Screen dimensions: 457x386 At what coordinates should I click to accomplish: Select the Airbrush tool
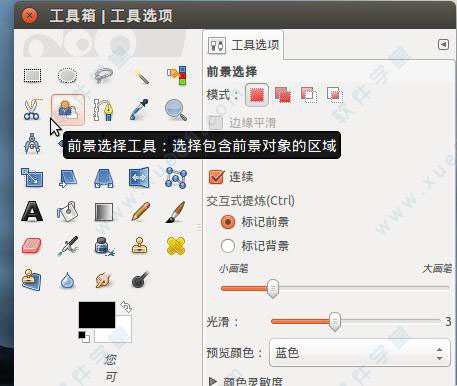pyautogui.click(x=68, y=246)
